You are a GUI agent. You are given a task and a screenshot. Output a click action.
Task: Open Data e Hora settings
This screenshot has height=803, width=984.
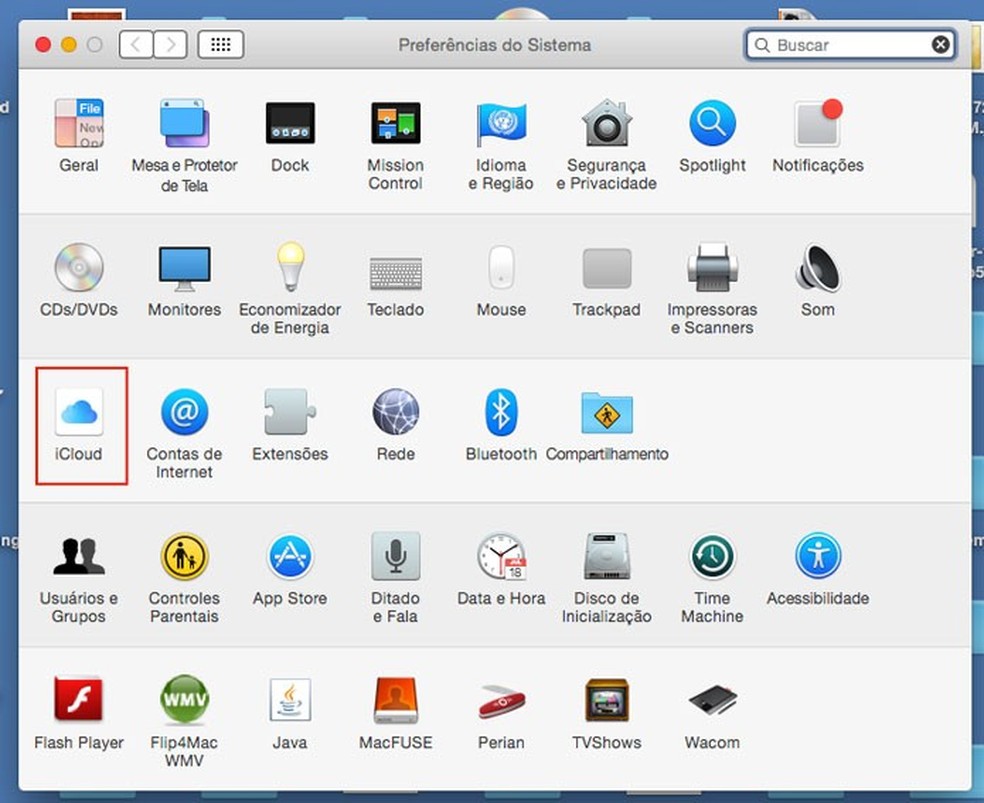tap(501, 557)
